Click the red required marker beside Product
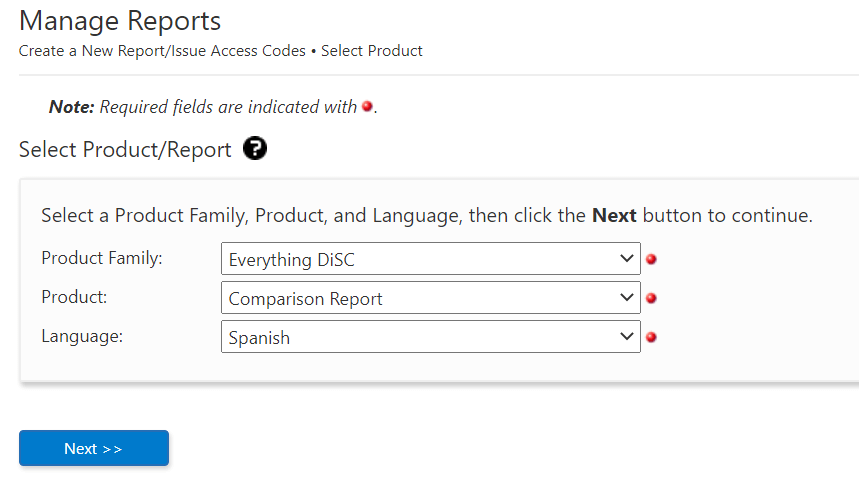861x498 pixels. click(x=651, y=298)
